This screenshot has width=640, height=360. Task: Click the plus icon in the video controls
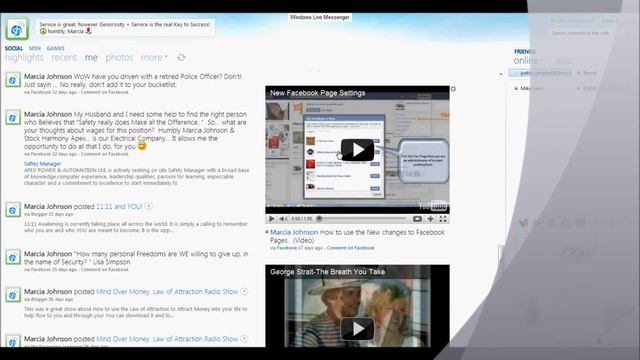430,219
